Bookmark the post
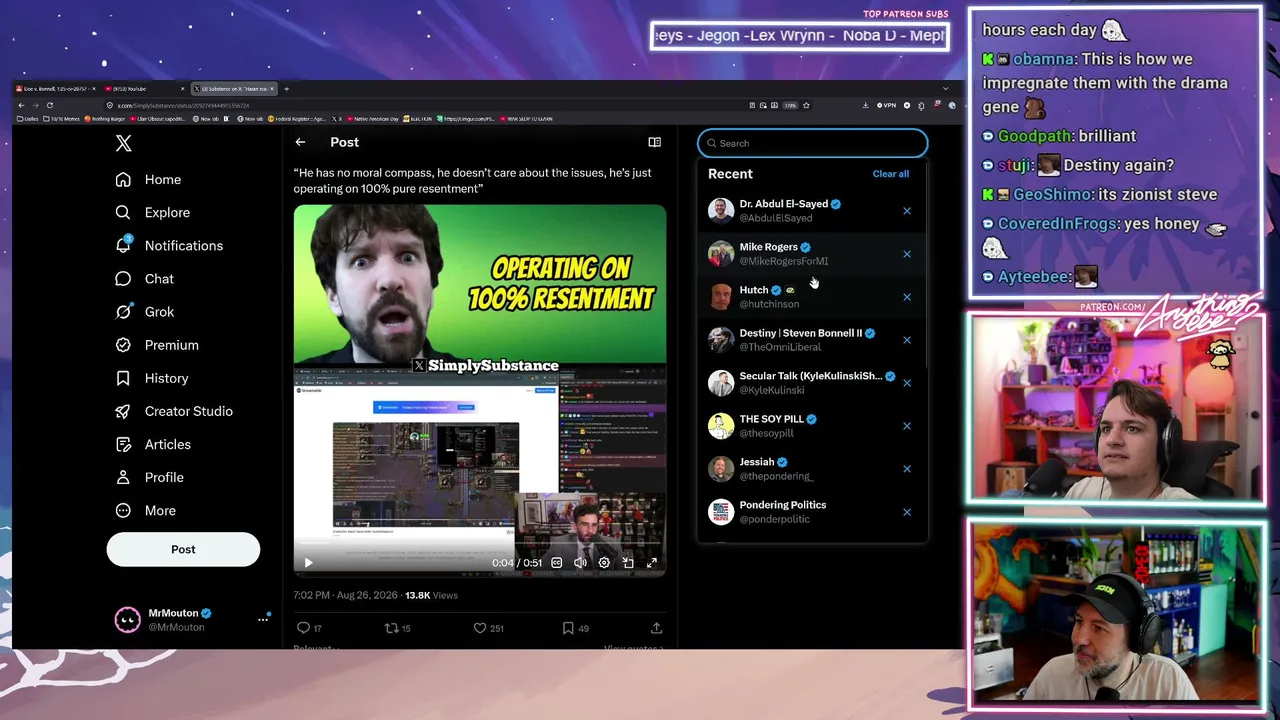This screenshot has width=1280, height=720. 568,628
